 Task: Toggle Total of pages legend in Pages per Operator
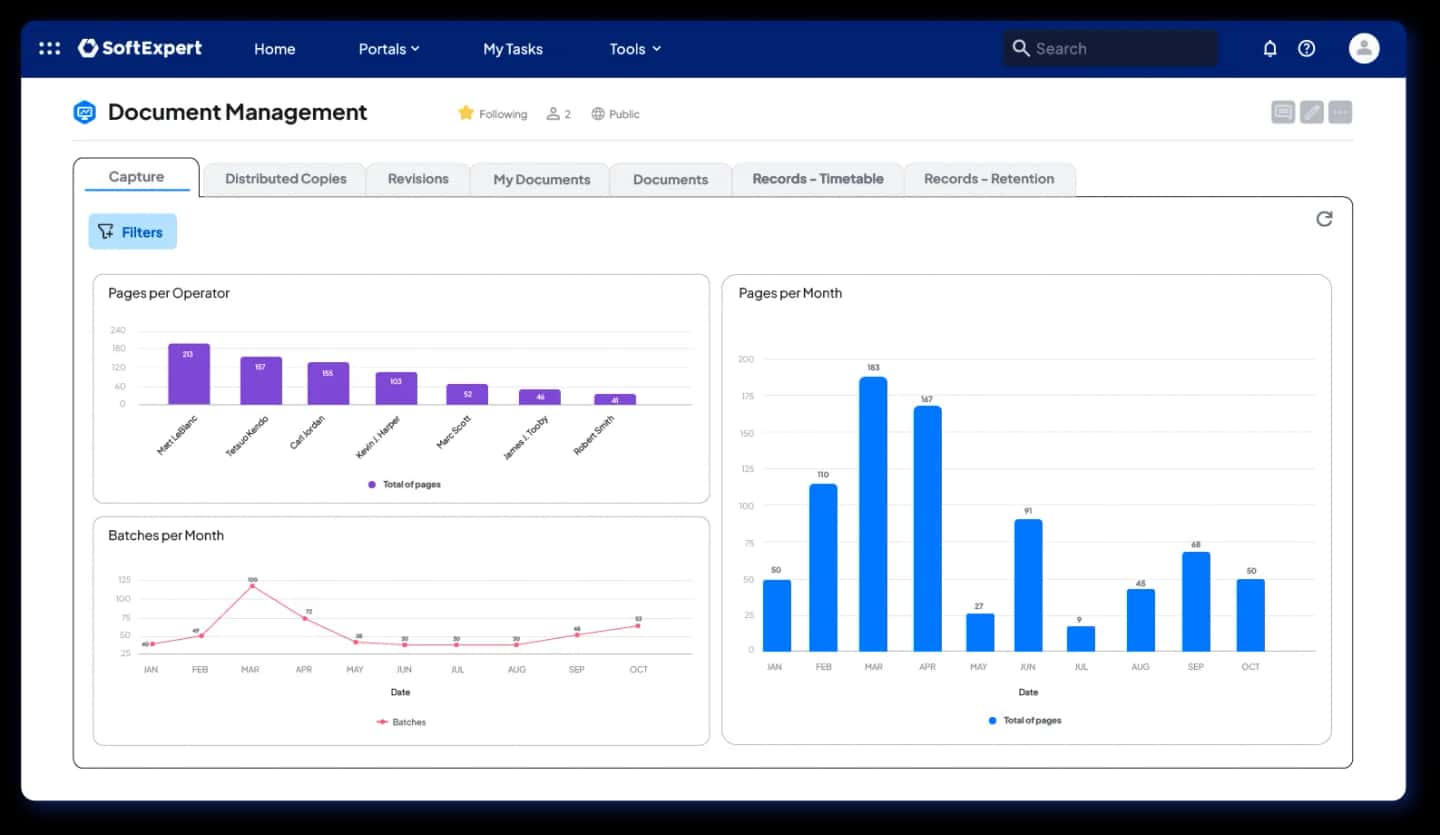tap(404, 484)
